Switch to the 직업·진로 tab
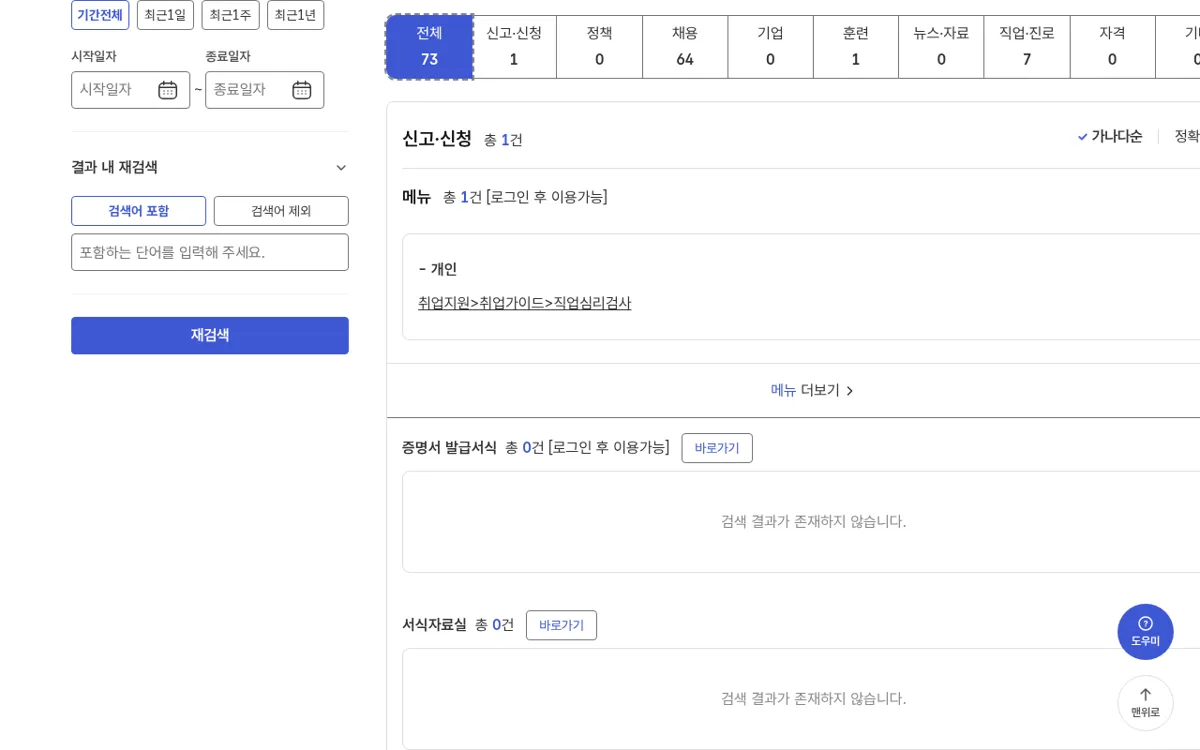This screenshot has width=1200, height=750. click(1027, 46)
